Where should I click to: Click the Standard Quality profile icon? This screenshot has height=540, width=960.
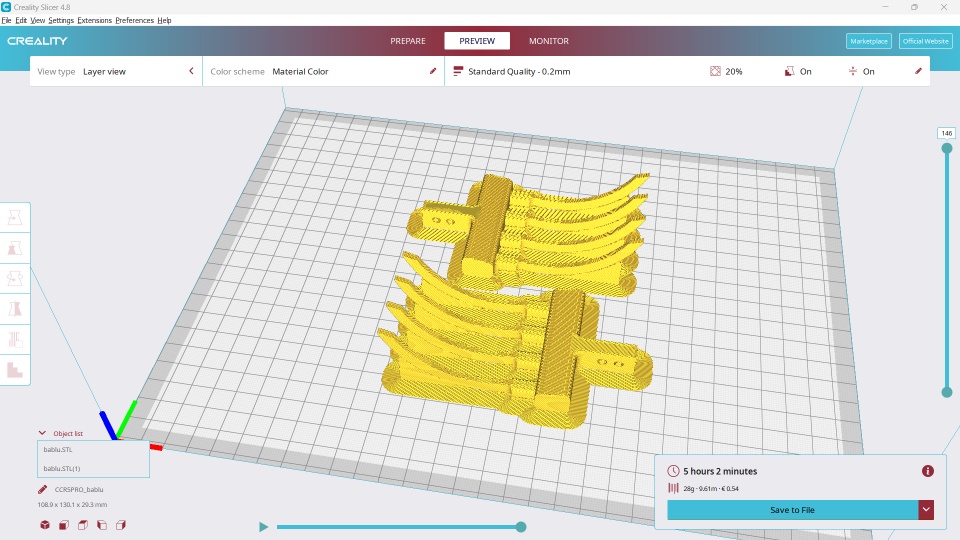click(457, 71)
